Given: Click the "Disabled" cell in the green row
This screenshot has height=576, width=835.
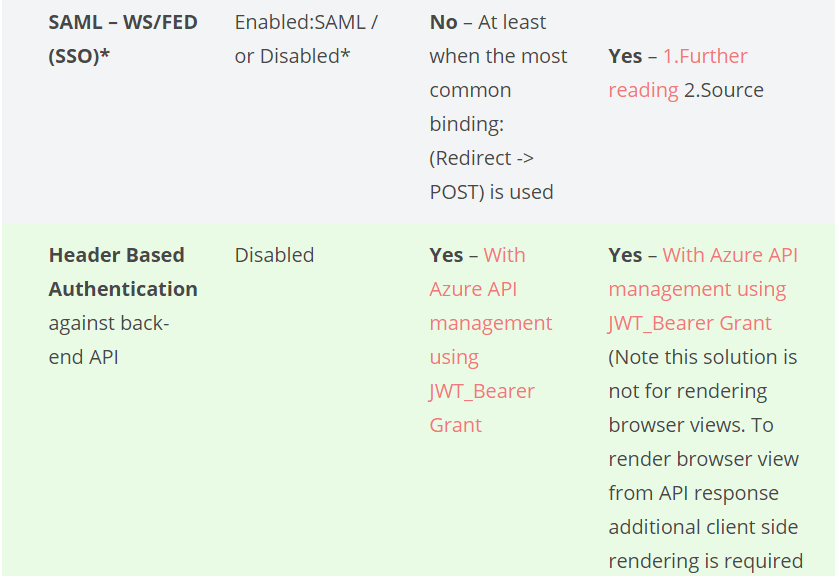Looking at the screenshot, I should [x=274, y=255].
